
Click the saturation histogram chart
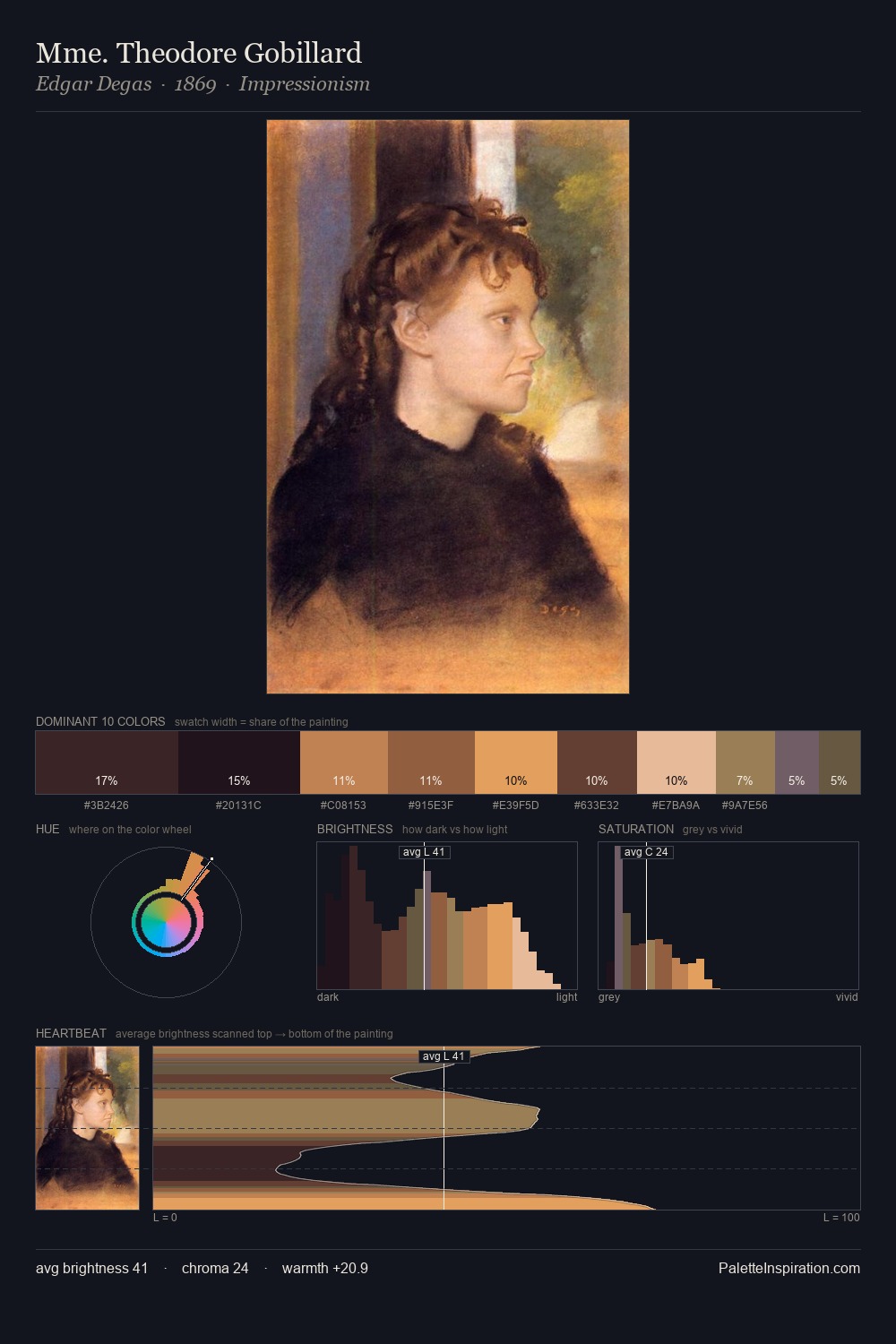click(728, 916)
